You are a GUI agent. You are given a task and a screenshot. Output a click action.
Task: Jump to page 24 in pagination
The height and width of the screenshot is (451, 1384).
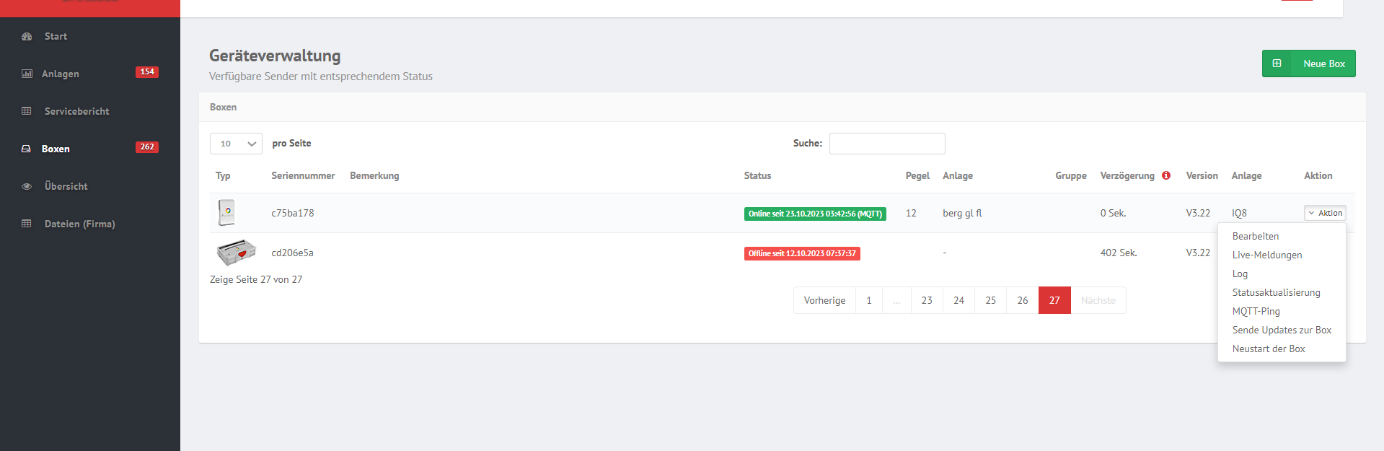coord(959,301)
